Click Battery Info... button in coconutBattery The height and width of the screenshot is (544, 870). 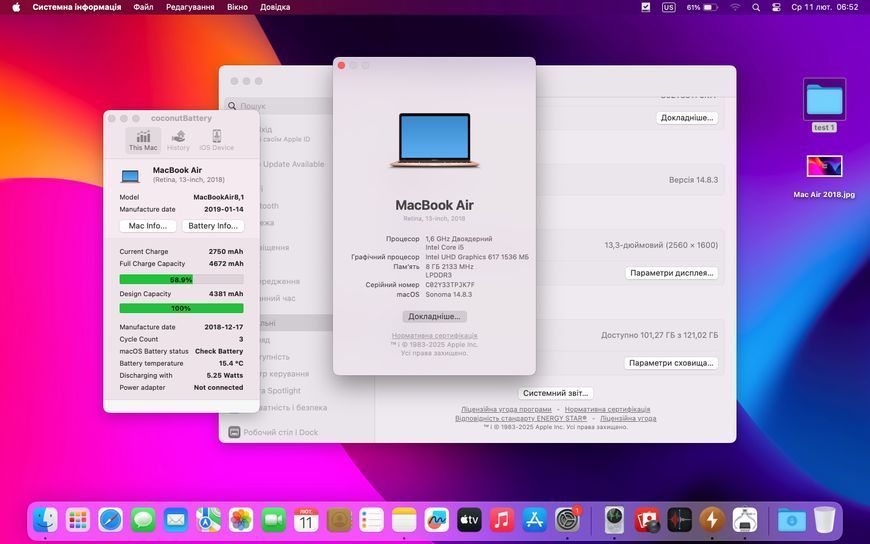click(213, 226)
